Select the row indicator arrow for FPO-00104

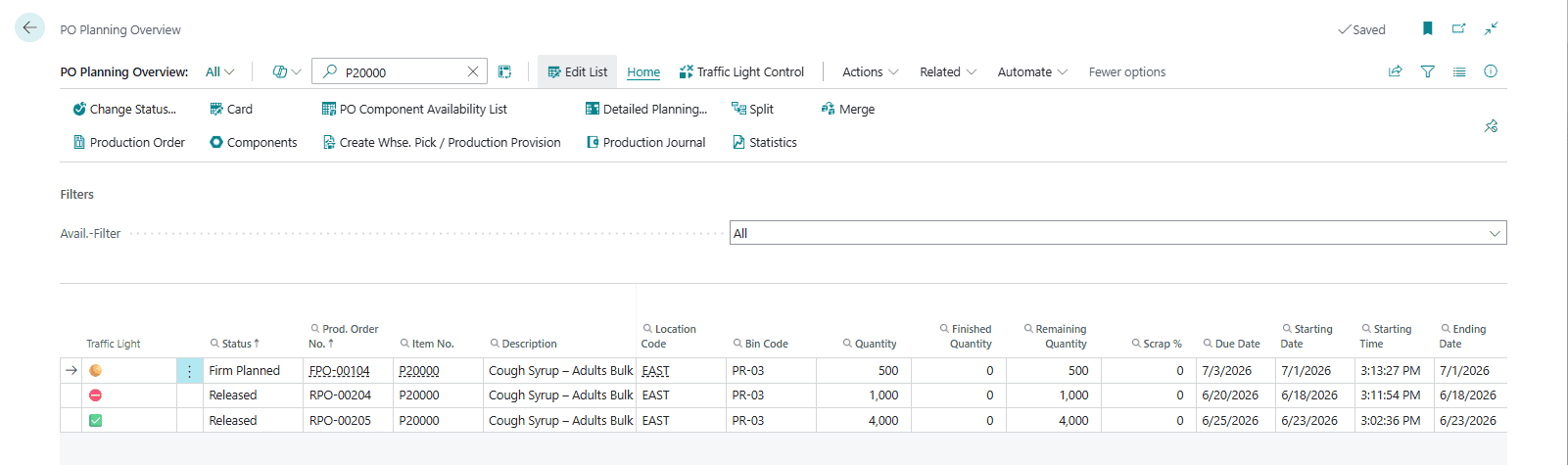[71, 371]
